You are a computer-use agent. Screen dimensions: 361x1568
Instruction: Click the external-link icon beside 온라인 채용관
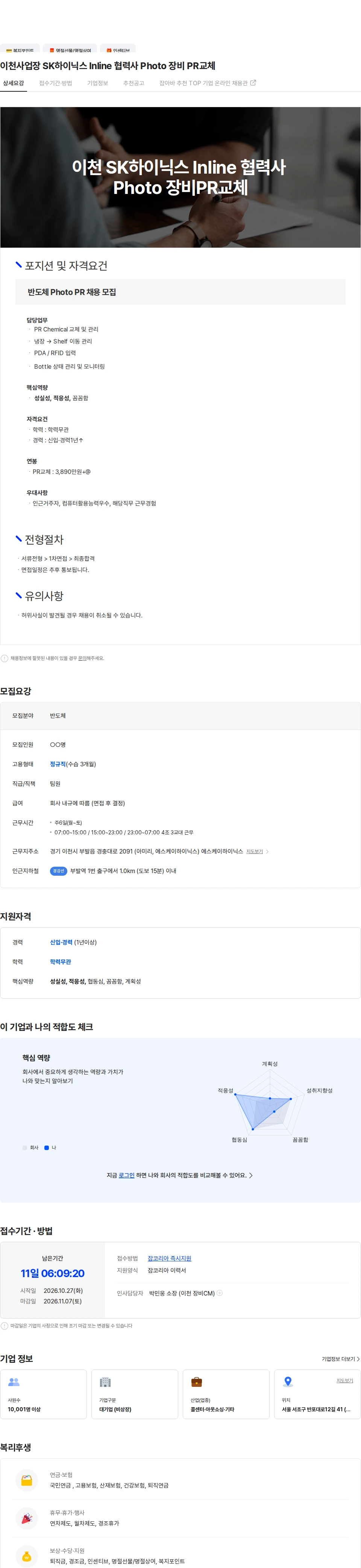253,83
